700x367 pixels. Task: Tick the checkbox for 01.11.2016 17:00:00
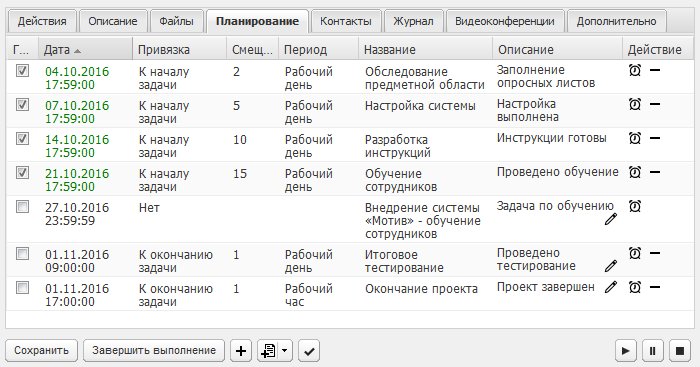click(x=22, y=288)
